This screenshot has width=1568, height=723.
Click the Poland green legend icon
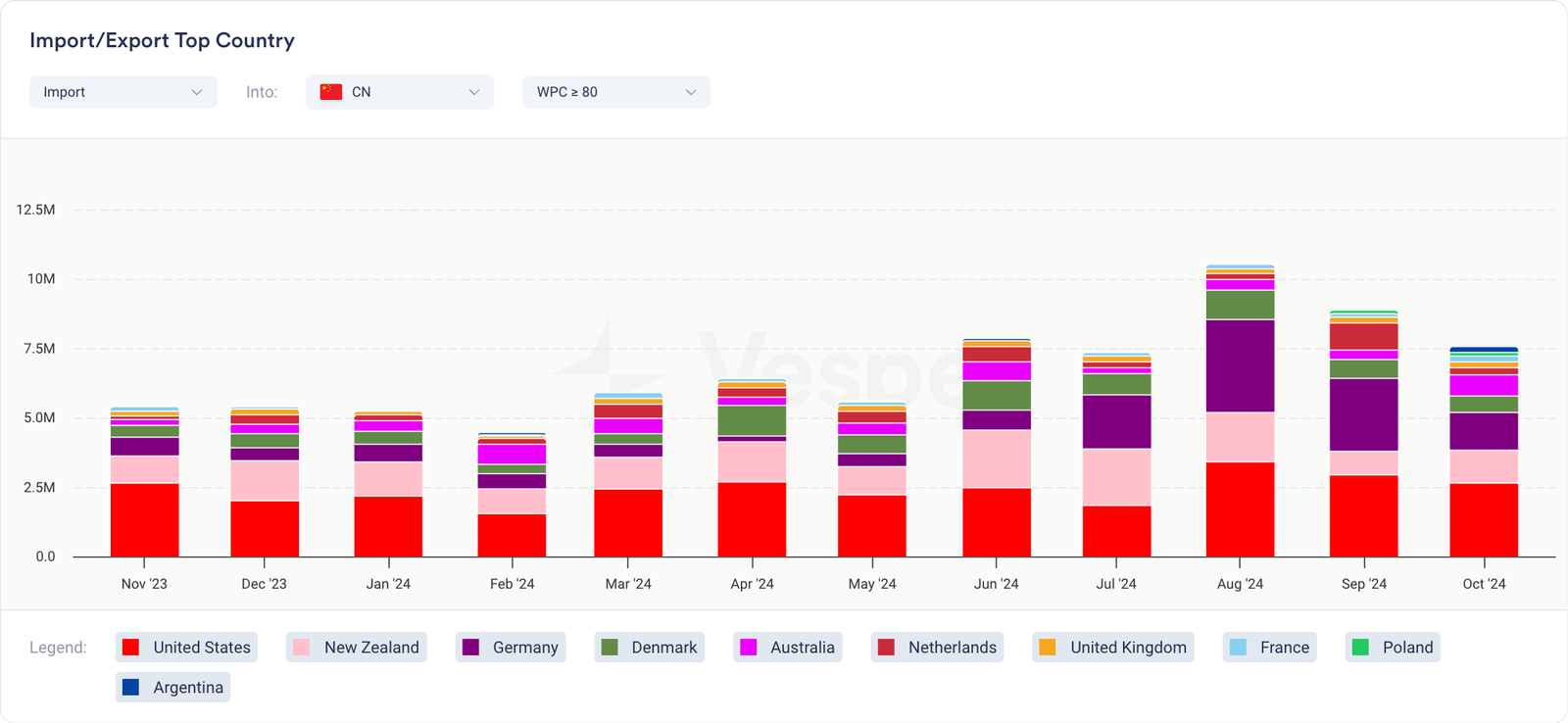pyautogui.click(x=1360, y=648)
